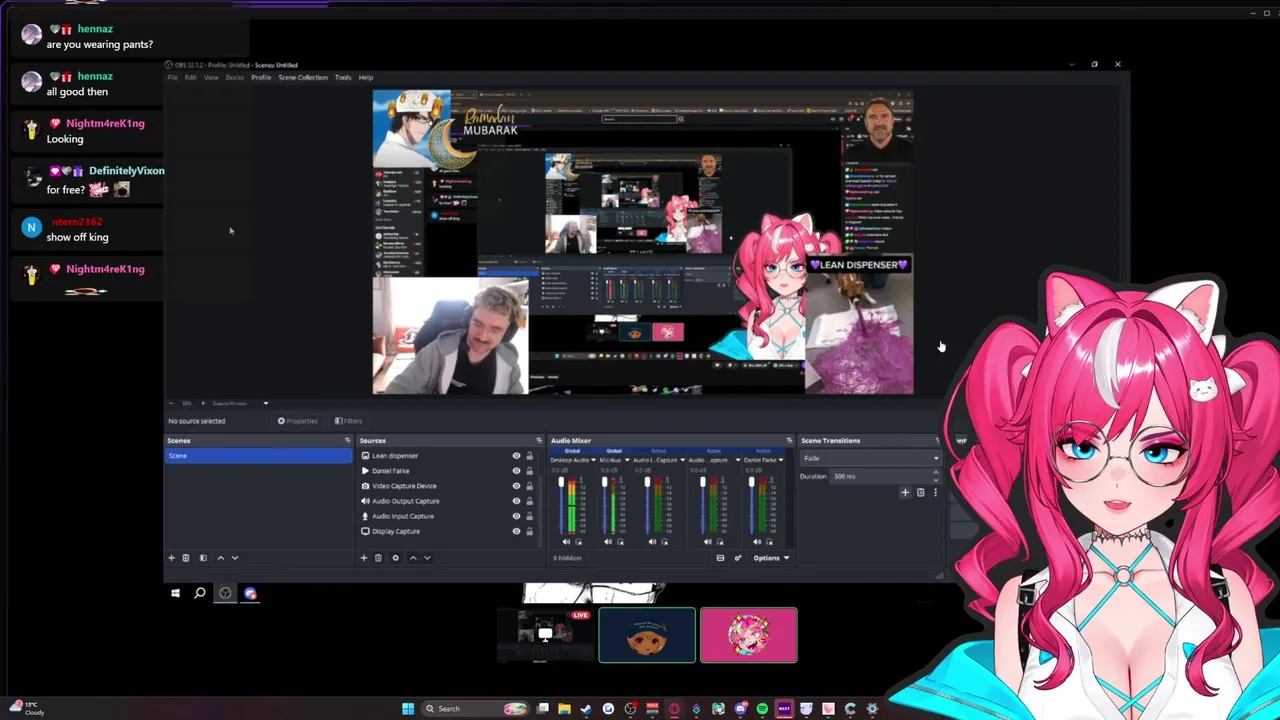This screenshot has width=1280, height=720.
Task: Click the Filters button above Sources
Action: (348, 421)
